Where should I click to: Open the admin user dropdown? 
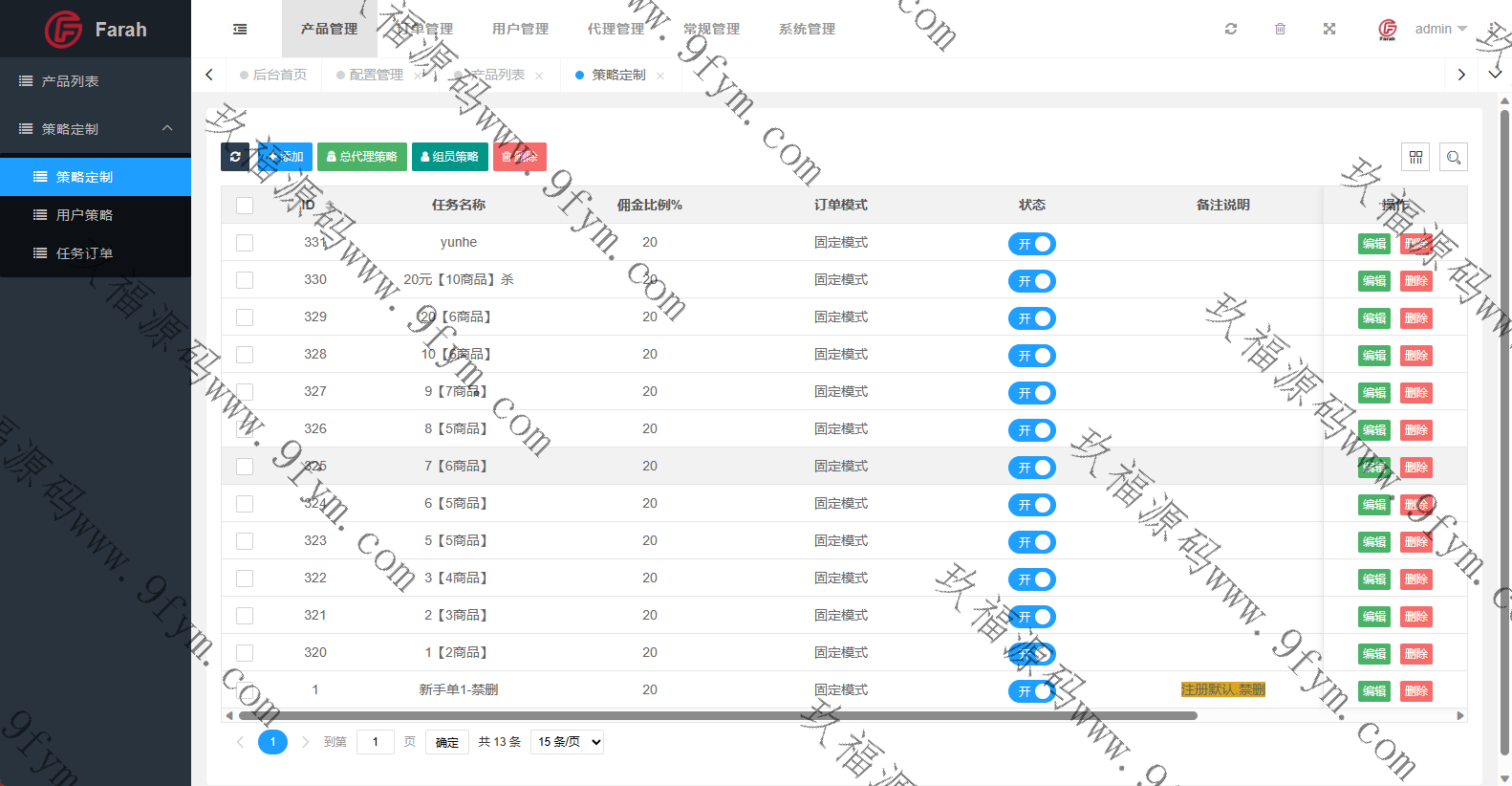(1438, 29)
